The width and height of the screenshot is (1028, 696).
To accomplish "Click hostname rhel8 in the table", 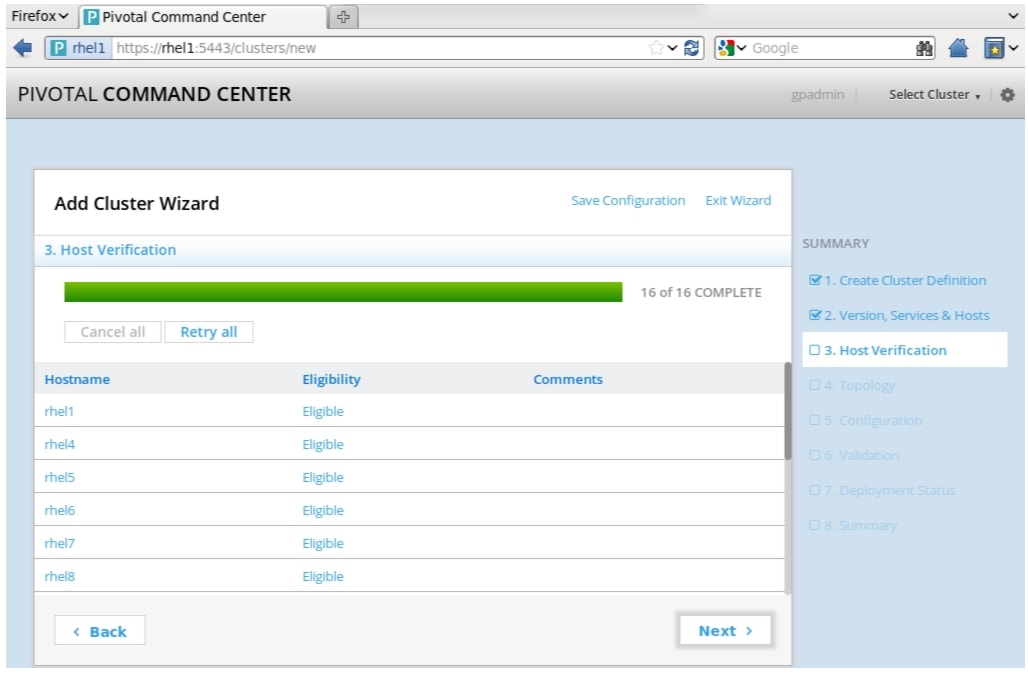I will coord(60,577).
